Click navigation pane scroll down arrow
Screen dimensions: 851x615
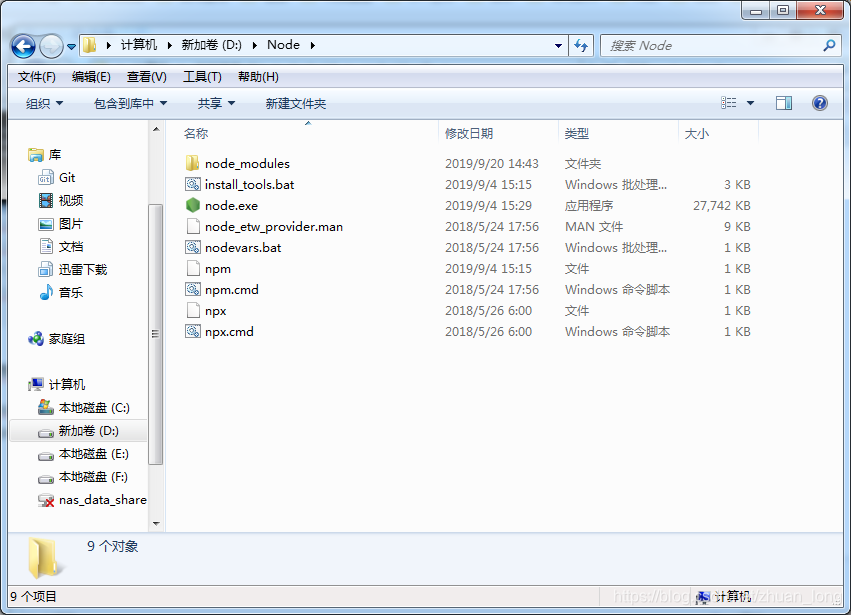[156, 523]
